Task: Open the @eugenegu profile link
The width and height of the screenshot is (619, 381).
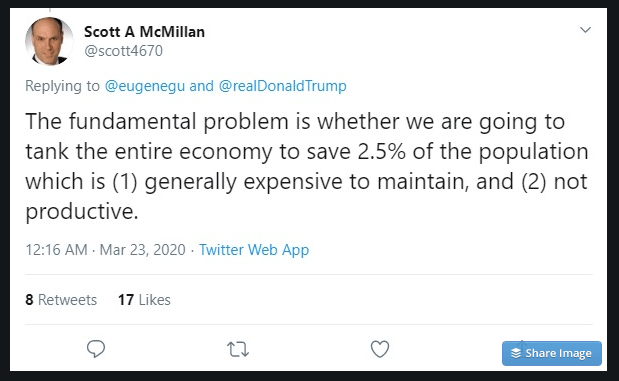Action: click(x=144, y=86)
